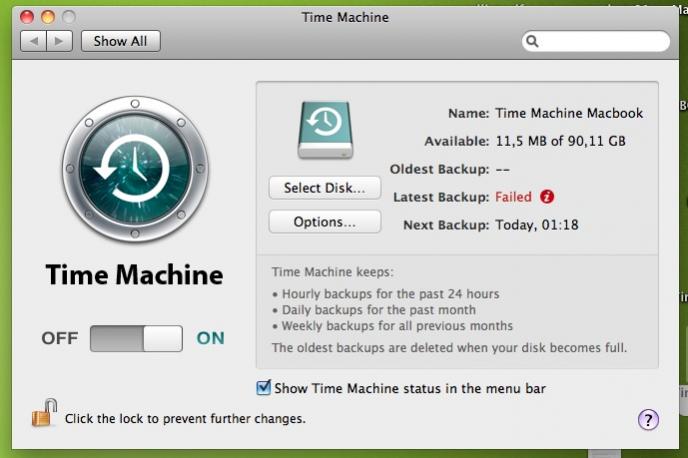This screenshot has width=688, height=458.
Task: Click the oldest backups are deleted sentence
Action: pos(449,348)
